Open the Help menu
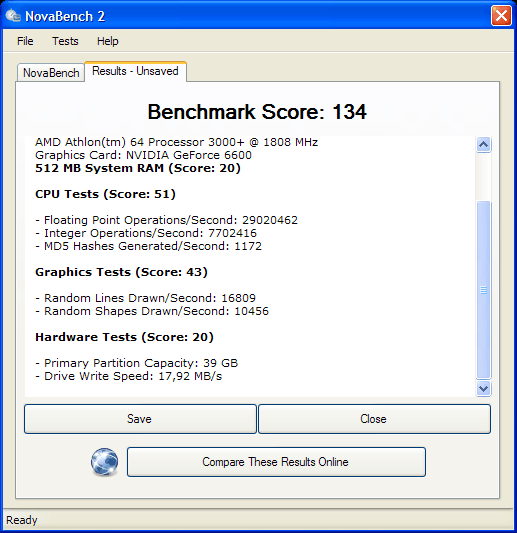The width and height of the screenshot is (517, 533). (108, 41)
